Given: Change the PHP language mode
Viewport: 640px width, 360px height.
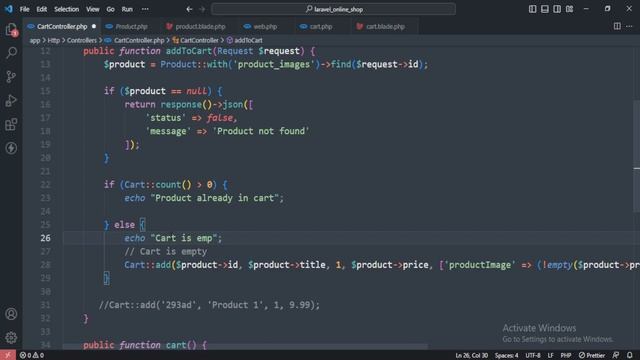Looking at the screenshot, I should (566, 355).
